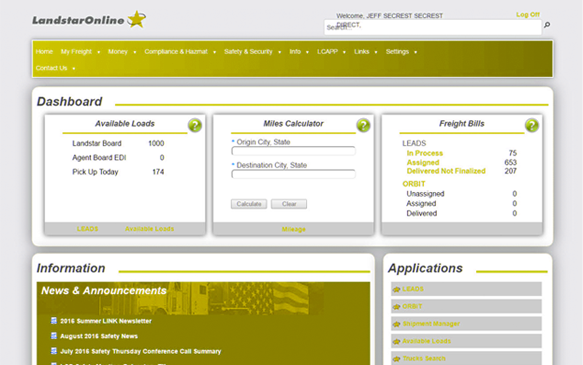Click the ORBIT application truck icon

(x=396, y=307)
